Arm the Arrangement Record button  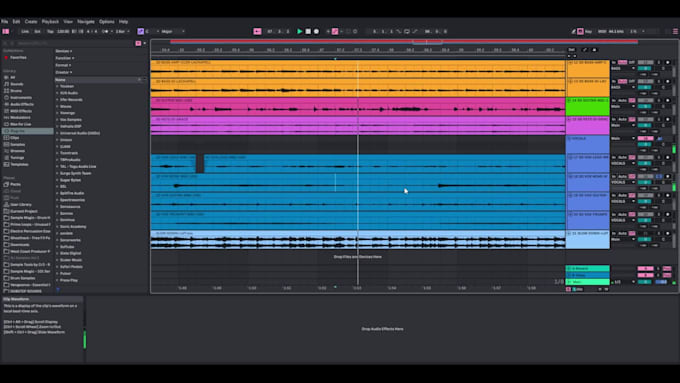316,31
